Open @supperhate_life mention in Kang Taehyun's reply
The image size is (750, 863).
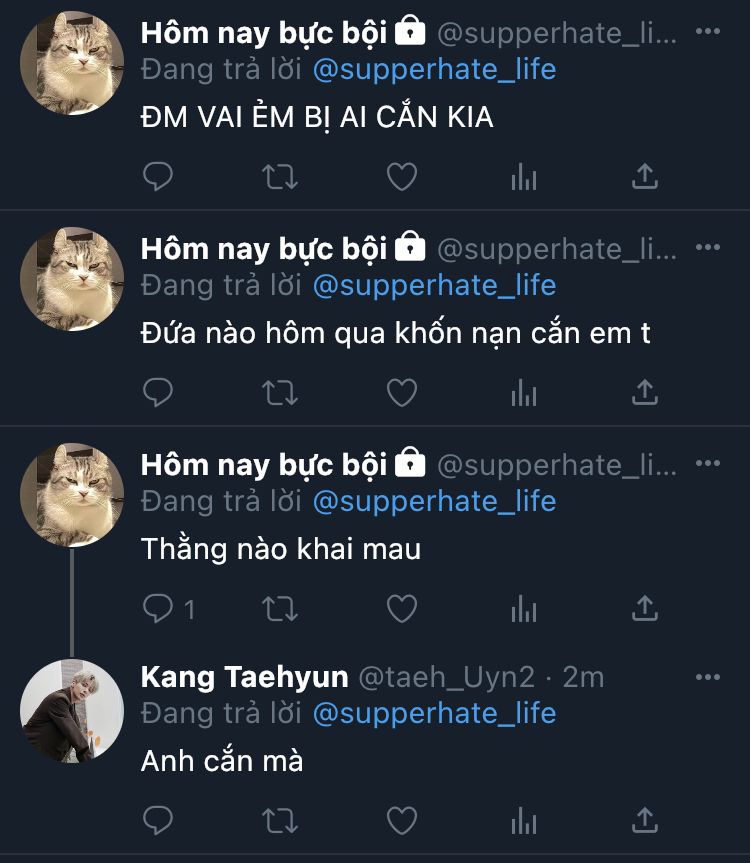pyautogui.click(x=434, y=713)
